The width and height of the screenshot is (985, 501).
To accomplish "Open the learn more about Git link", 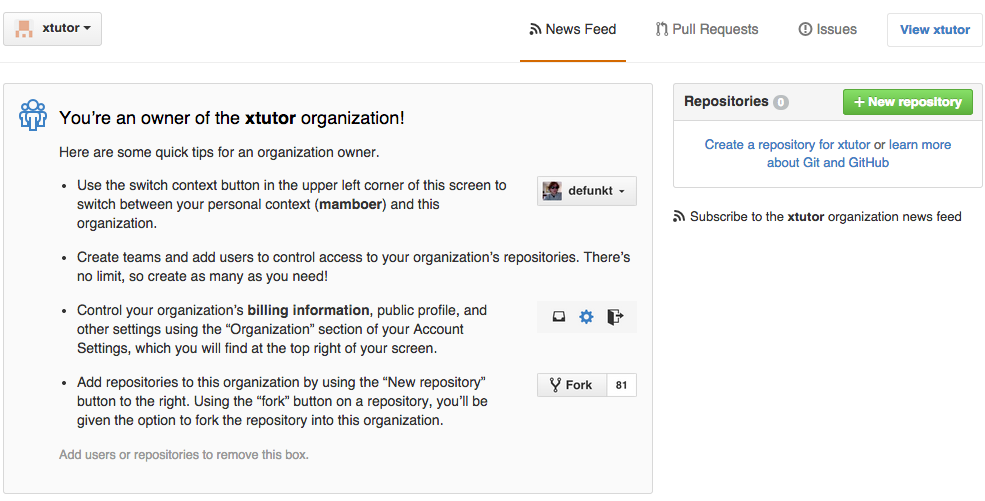I will point(859,154).
